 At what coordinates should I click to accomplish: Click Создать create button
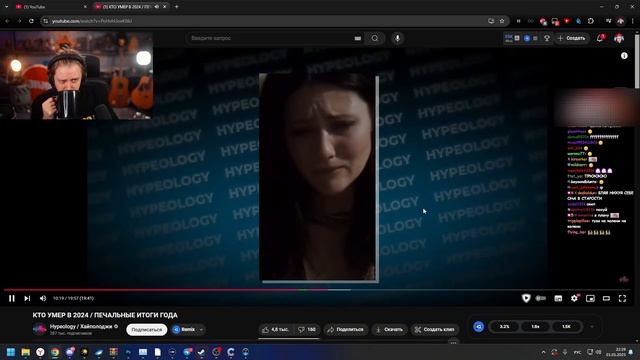point(571,38)
